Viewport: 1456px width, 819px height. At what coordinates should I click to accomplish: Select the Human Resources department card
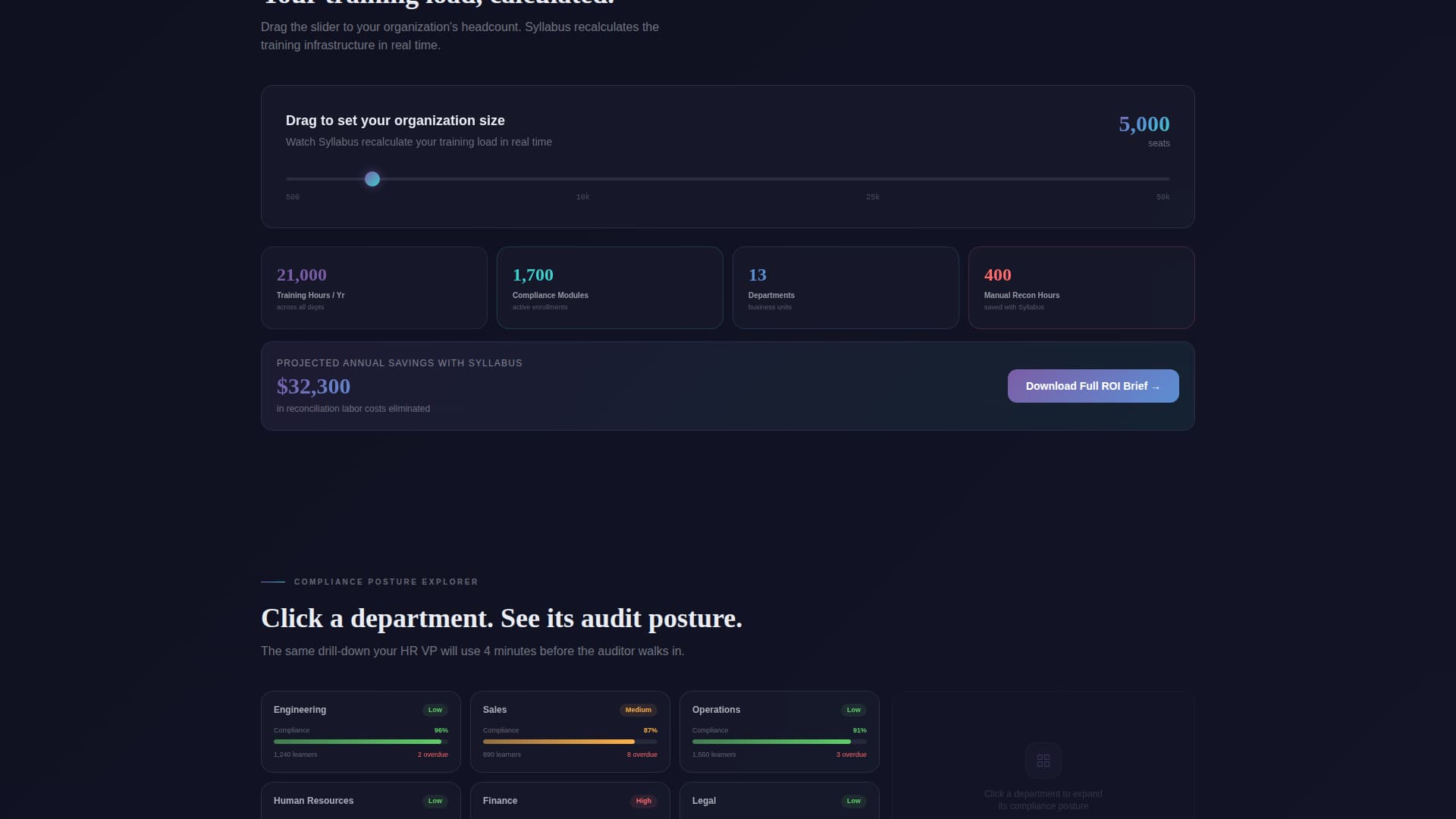coord(361,801)
